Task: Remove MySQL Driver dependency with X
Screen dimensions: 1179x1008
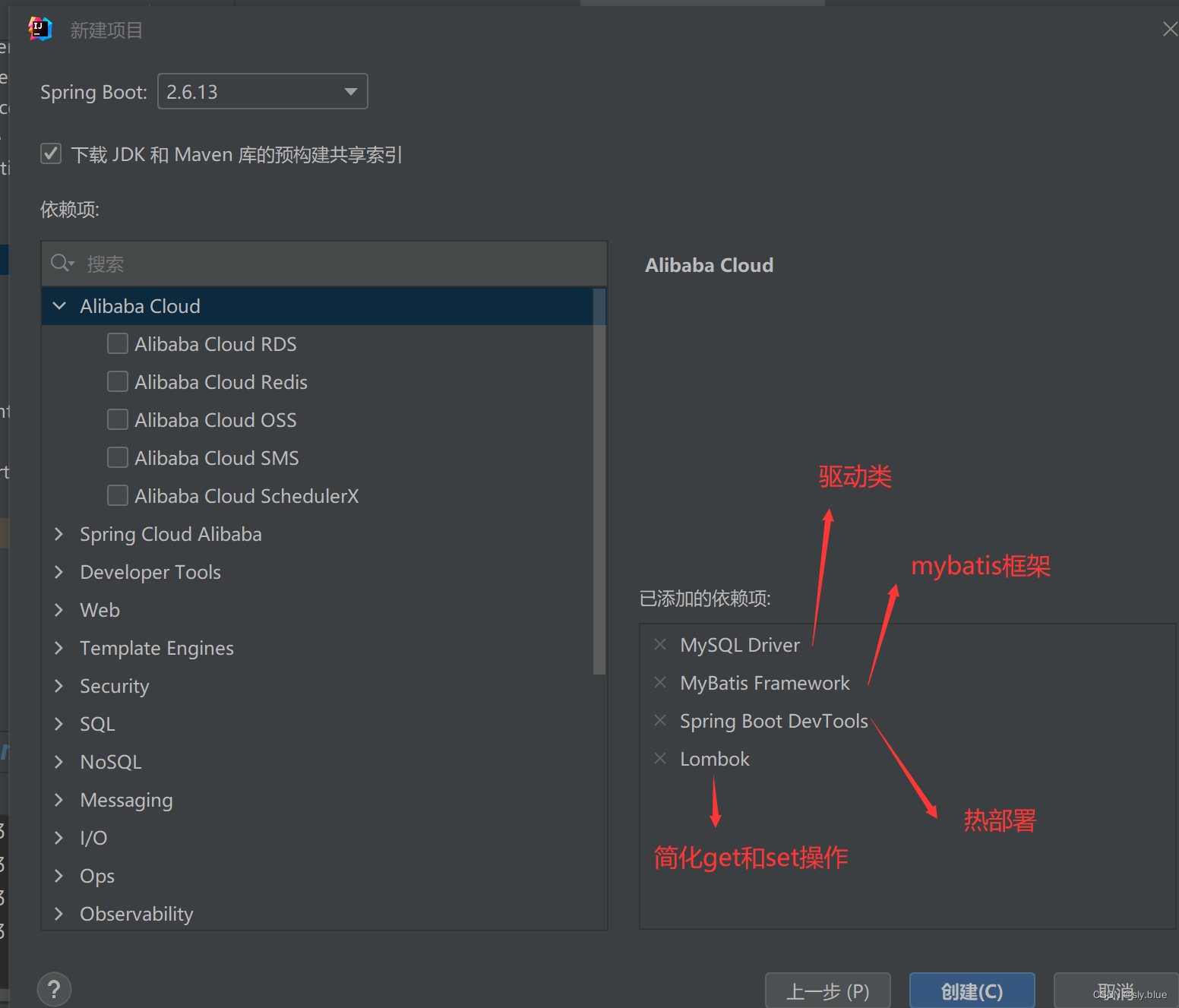Action: [660, 644]
